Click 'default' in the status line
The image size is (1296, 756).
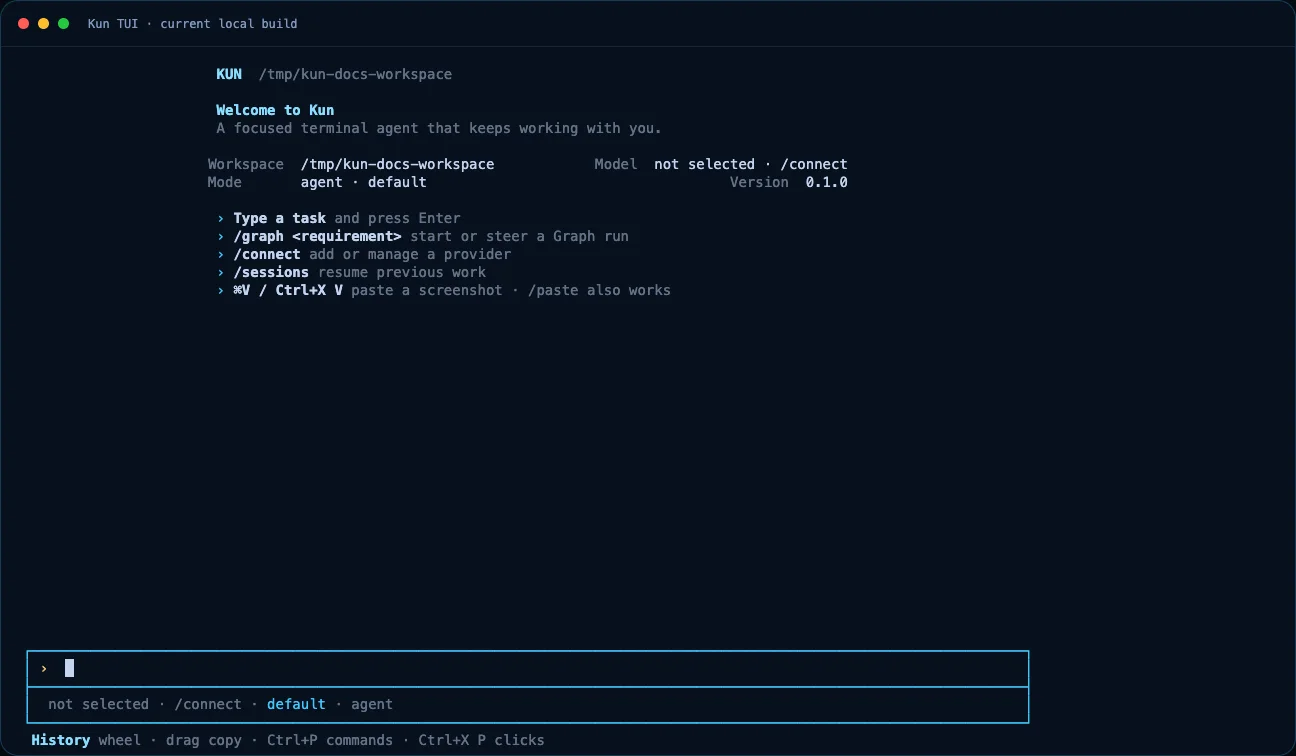click(x=296, y=704)
